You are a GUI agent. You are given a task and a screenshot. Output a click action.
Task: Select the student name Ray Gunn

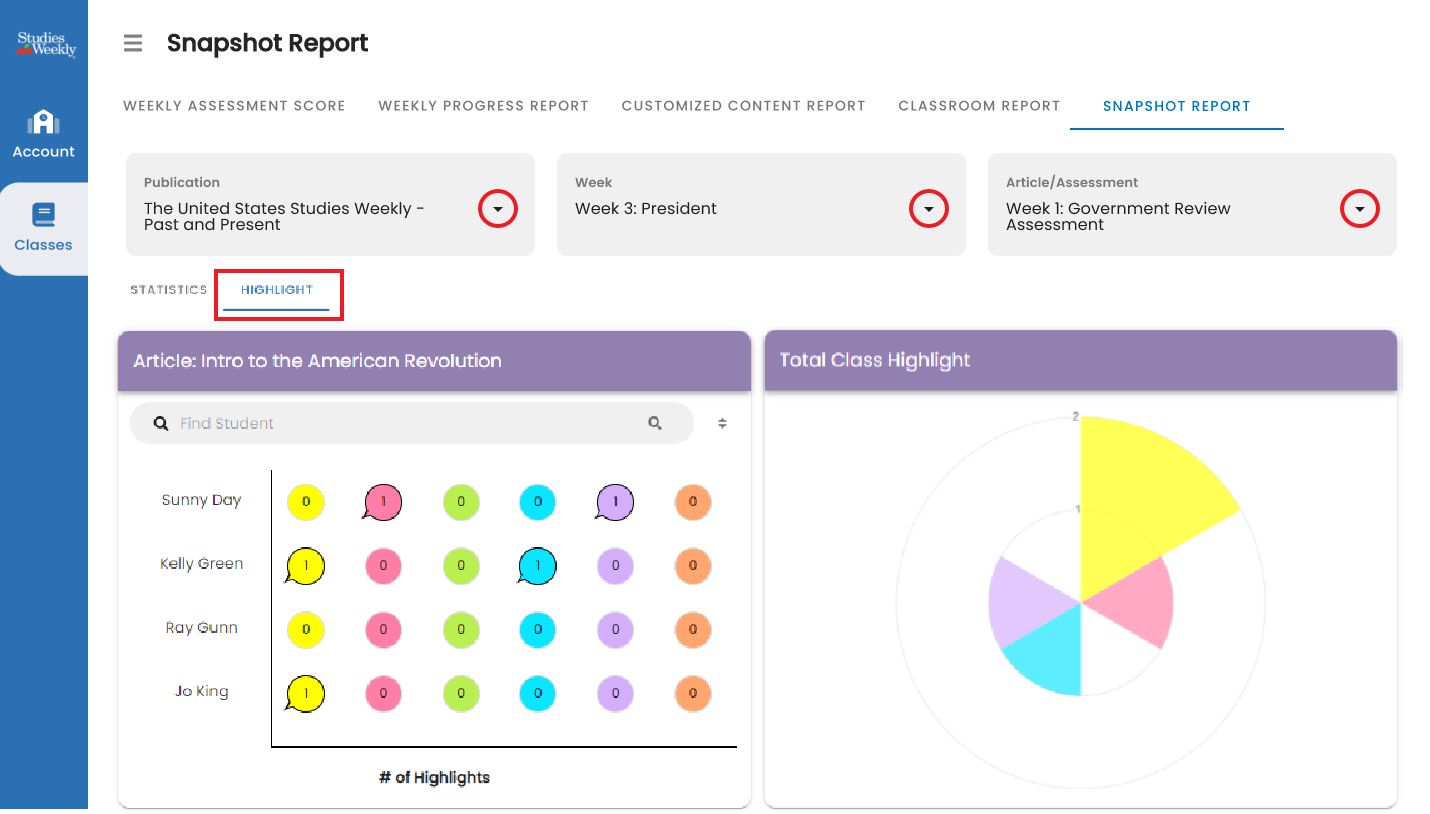tap(201, 628)
